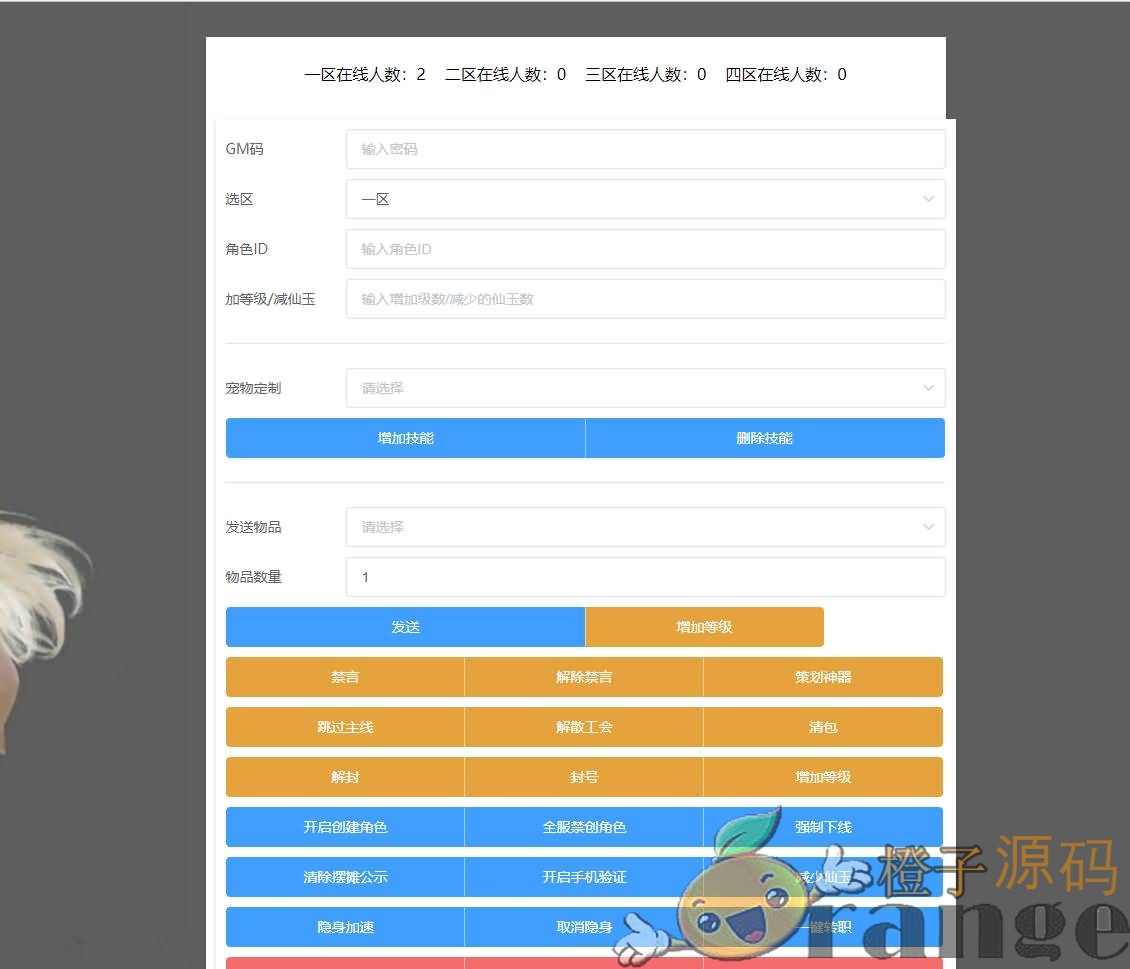Select the 物品数量 field

pos(645,577)
